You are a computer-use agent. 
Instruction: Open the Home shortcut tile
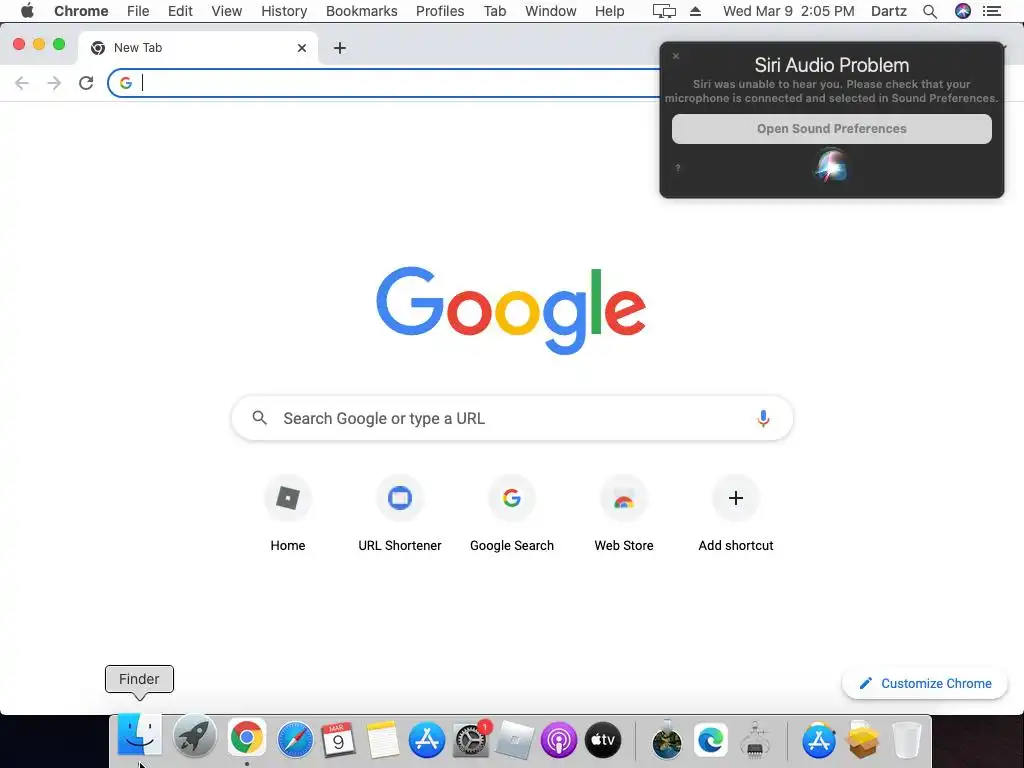288,515
